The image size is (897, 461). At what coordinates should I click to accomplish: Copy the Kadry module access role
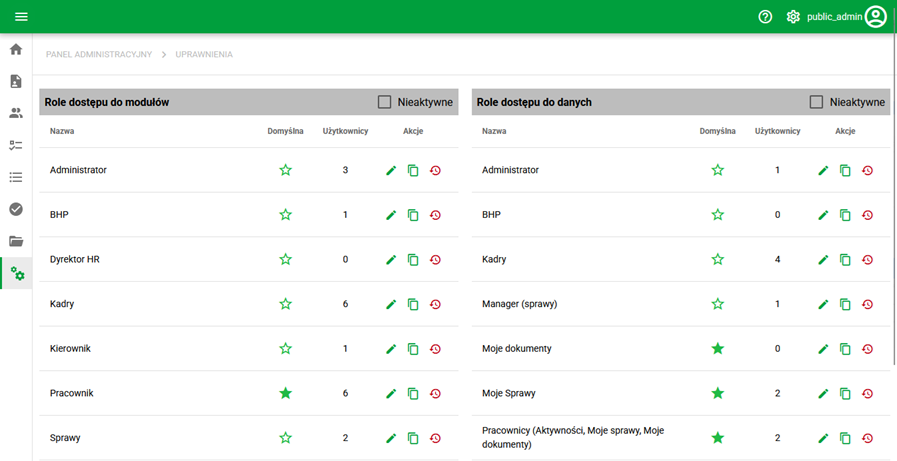coord(413,304)
